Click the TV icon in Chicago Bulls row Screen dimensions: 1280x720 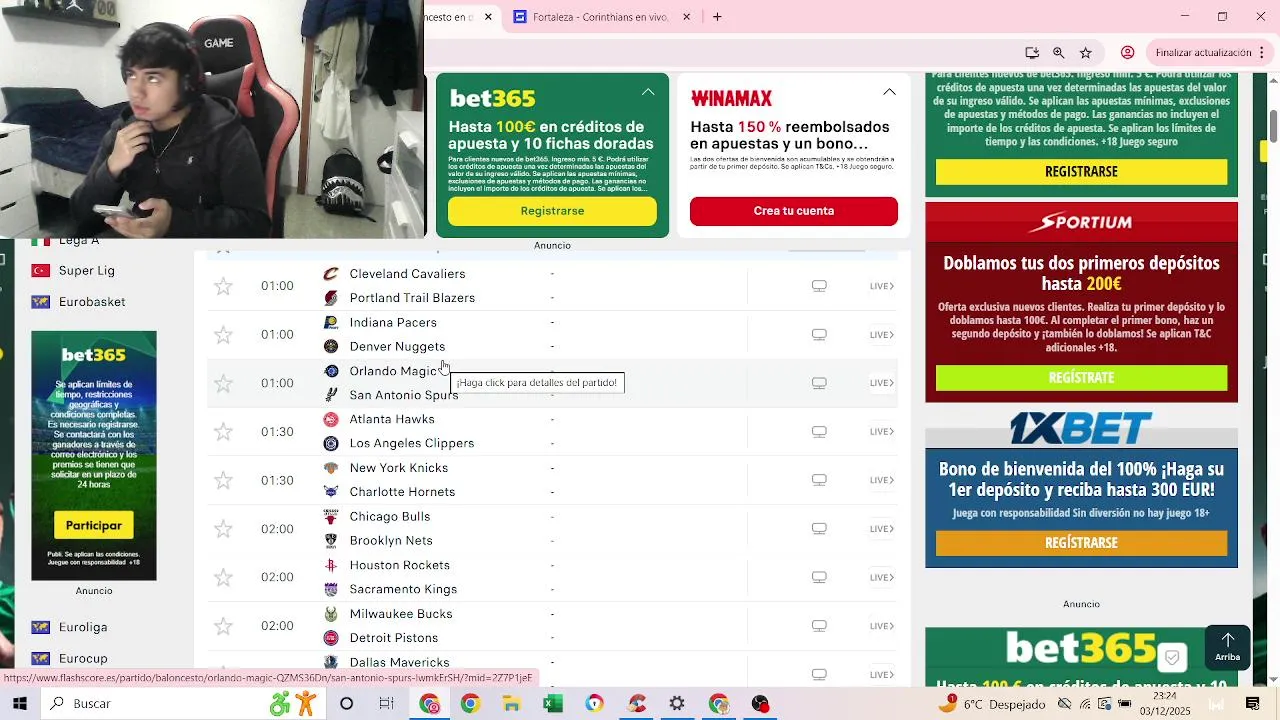(819, 529)
